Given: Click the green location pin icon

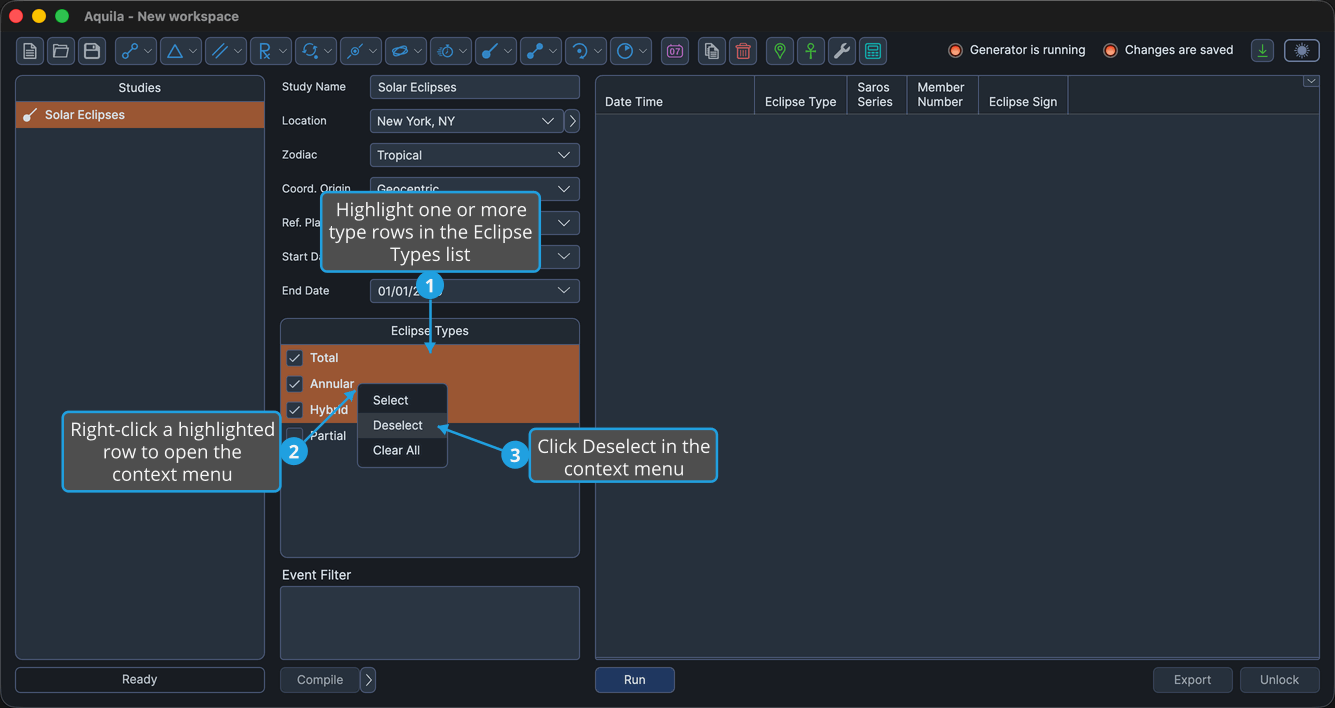Looking at the screenshot, I should (x=780, y=51).
